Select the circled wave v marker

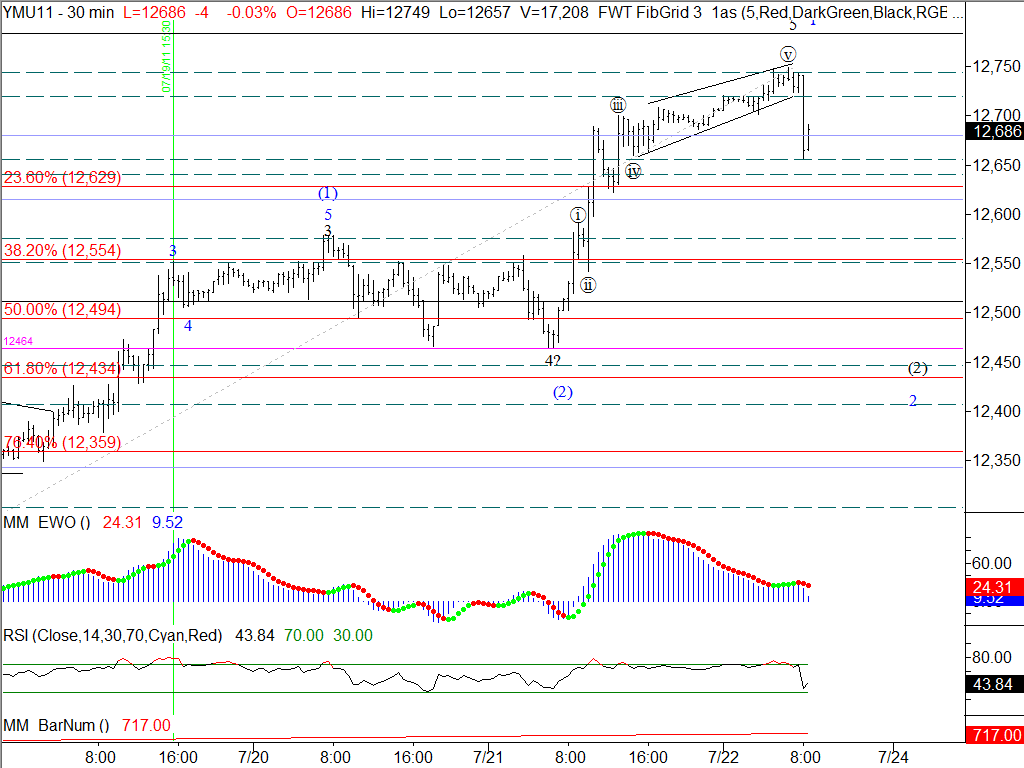[x=788, y=54]
